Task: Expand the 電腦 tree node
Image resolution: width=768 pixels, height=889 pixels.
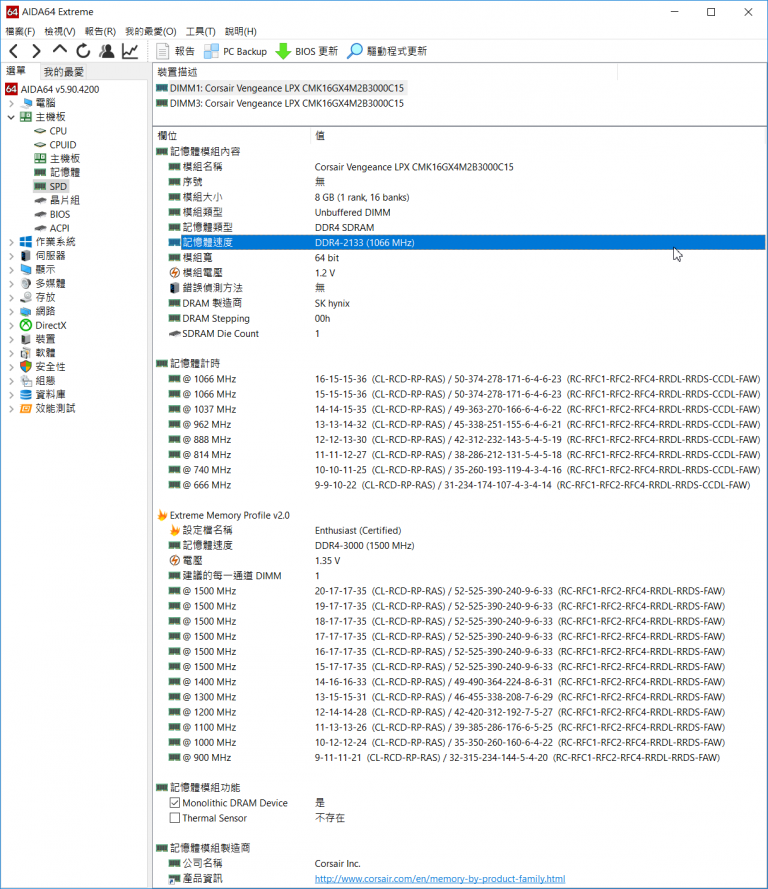Action: (x=11, y=103)
